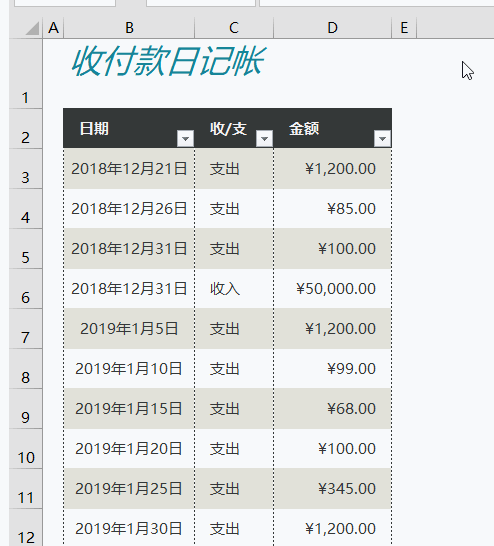Select column B header

129,28
